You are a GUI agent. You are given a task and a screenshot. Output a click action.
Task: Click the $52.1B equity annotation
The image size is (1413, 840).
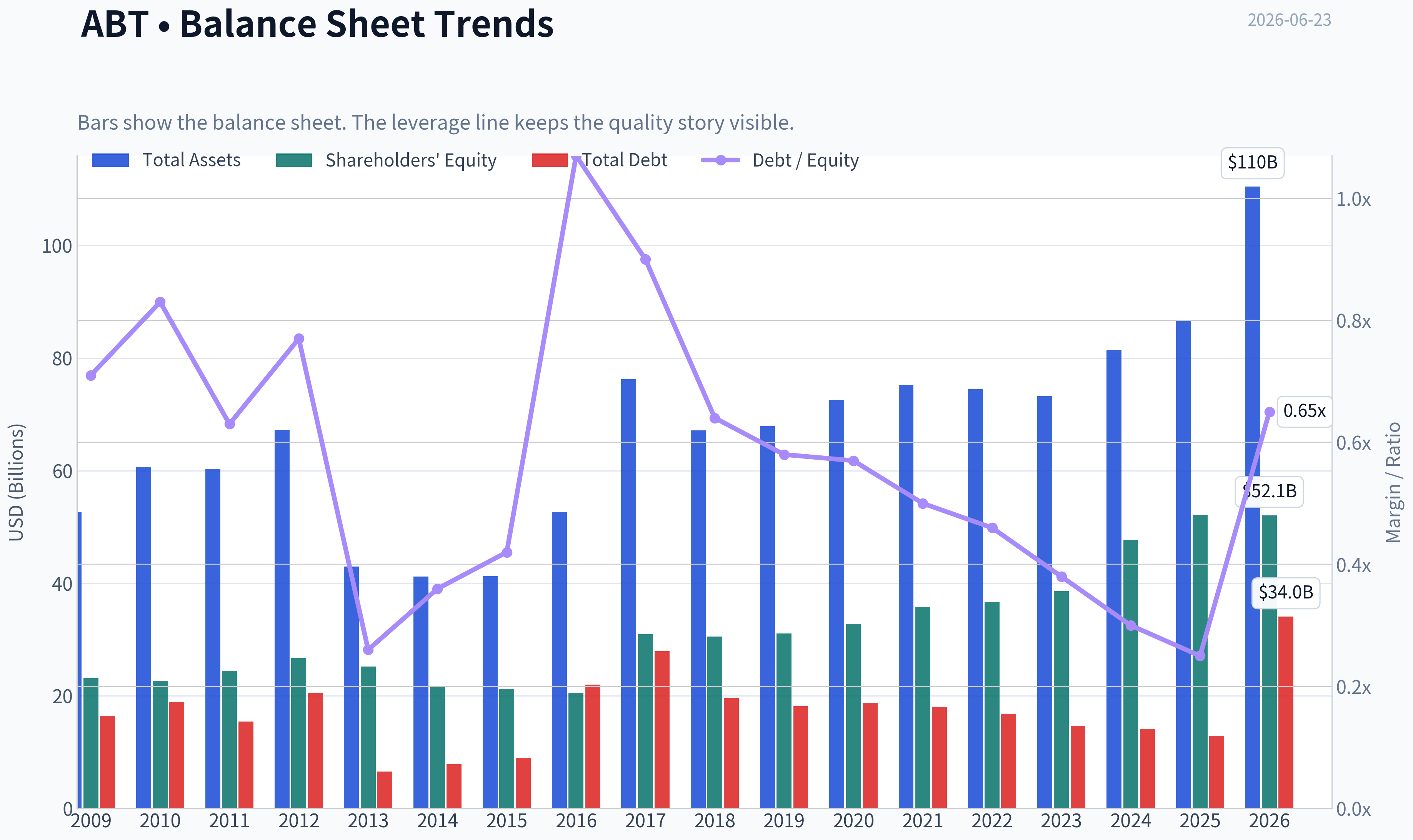click(1269, 491)
